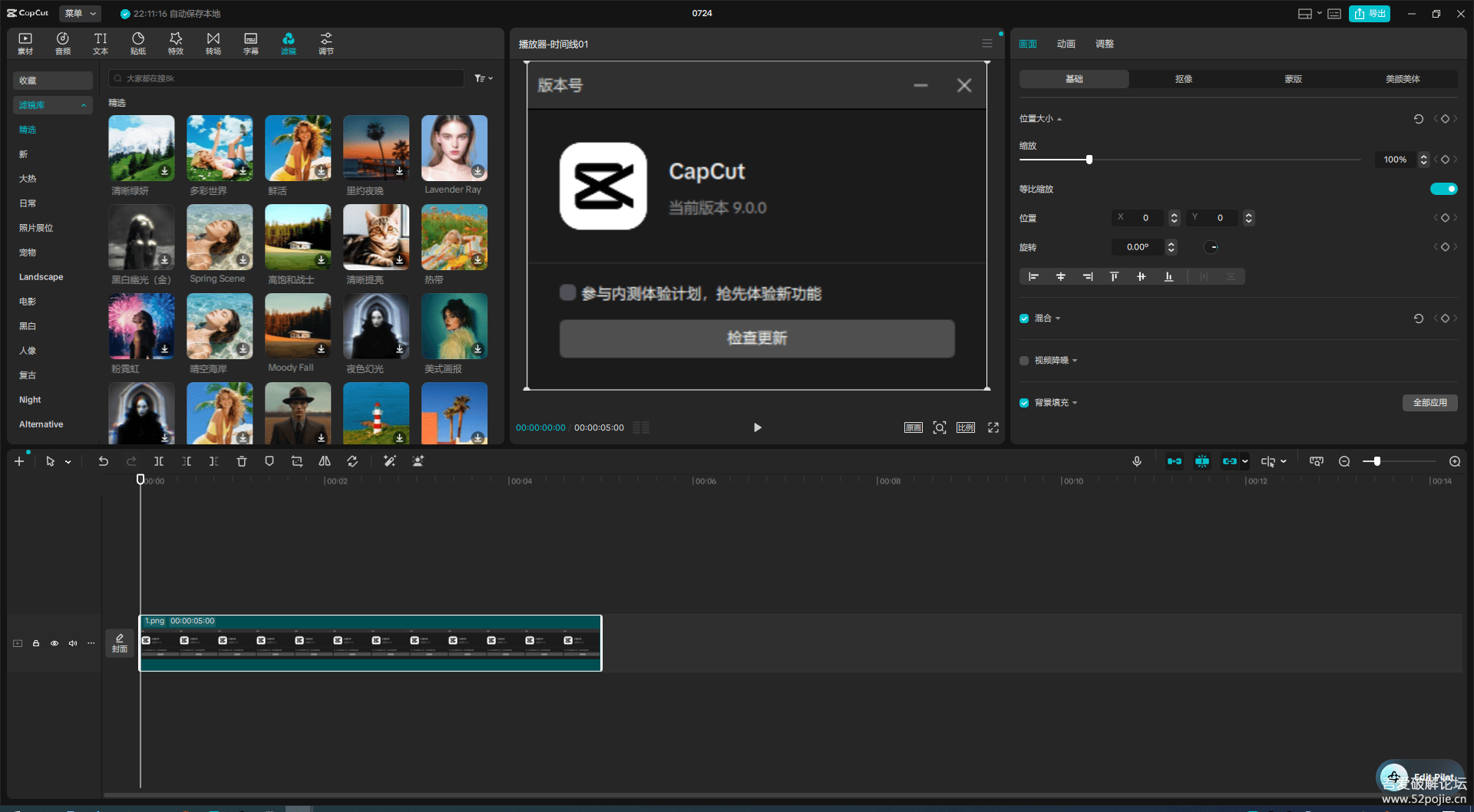
Task: Open the 贴纸 stickers panel
Action: pyautogui.click(x=138, y=44)
